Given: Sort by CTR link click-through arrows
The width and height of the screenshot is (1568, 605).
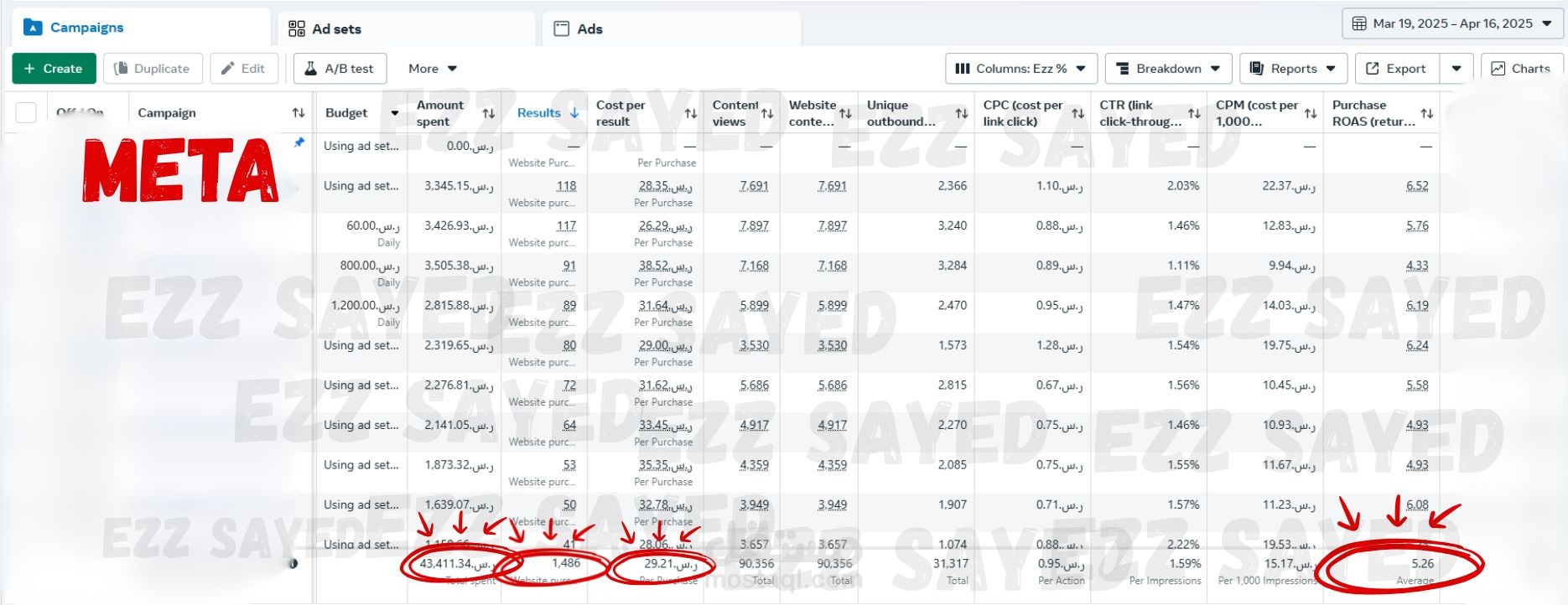Looking at the screenshot, I should [x=1195, y=113].
